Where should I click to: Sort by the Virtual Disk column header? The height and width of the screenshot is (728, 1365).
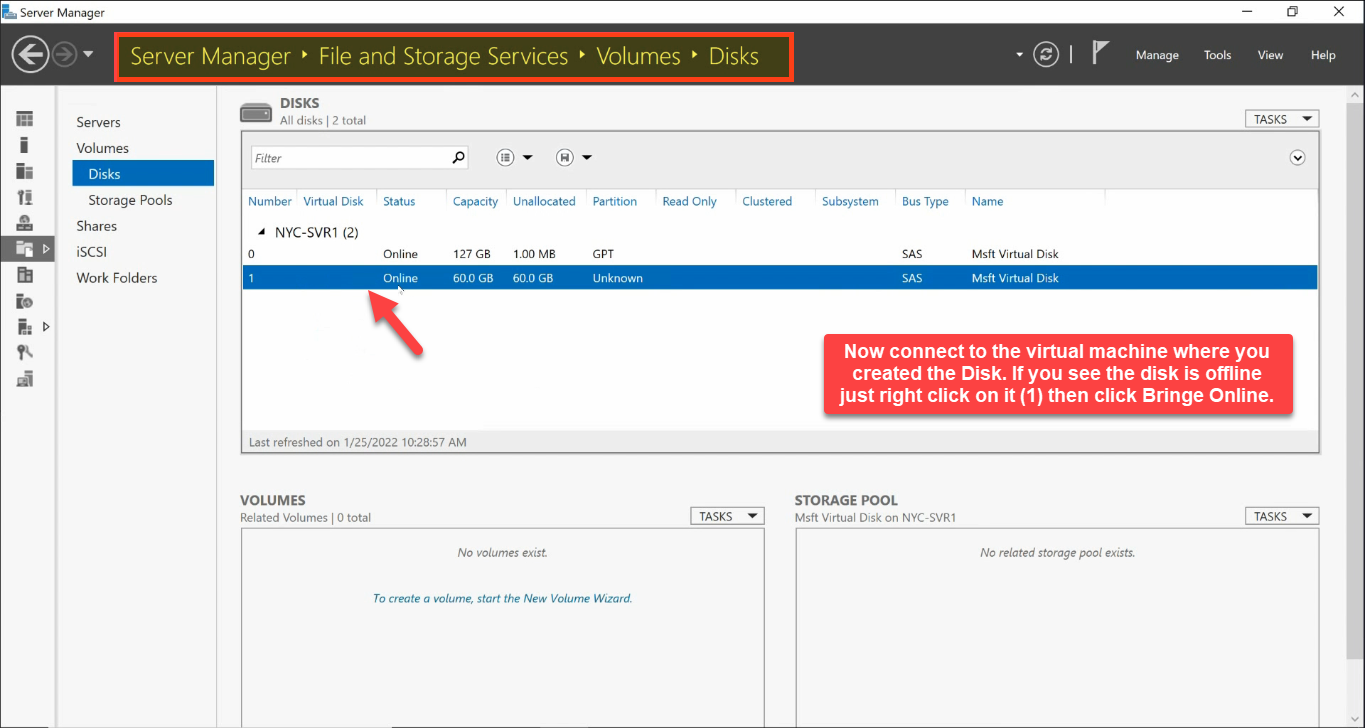(x=333, y=201)
